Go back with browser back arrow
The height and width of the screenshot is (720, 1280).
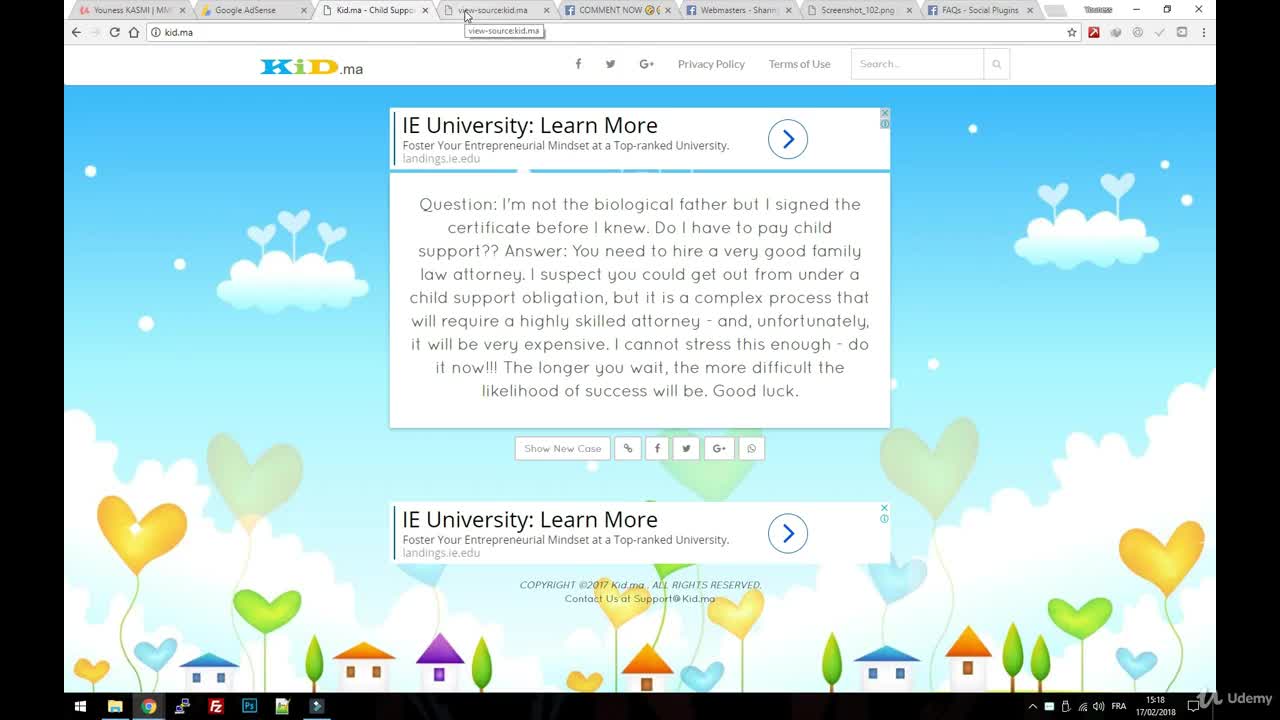tap(76, 32)
